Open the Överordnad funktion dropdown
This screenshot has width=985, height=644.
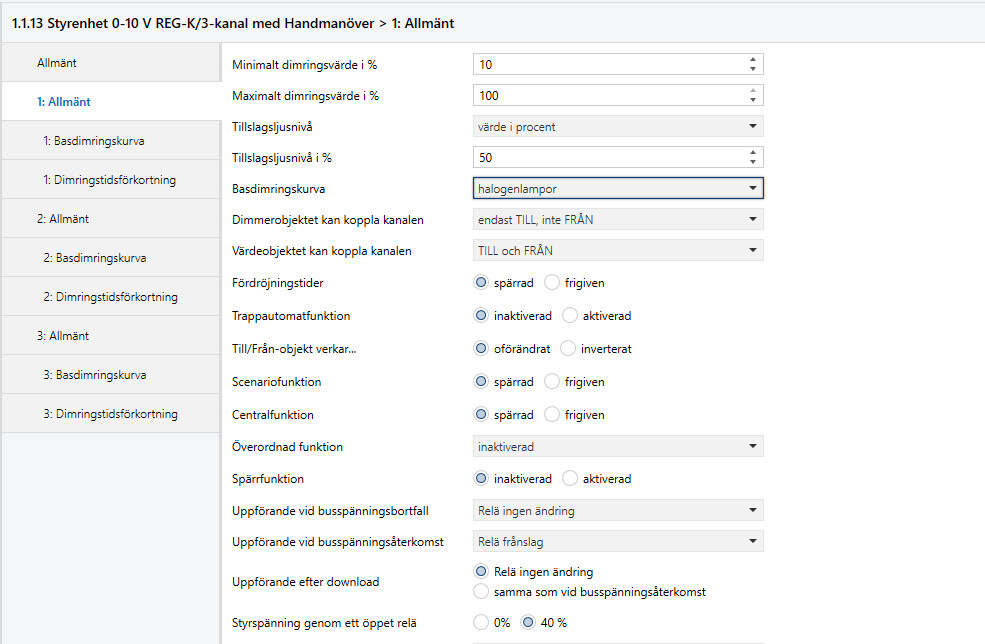click(617, 447)
